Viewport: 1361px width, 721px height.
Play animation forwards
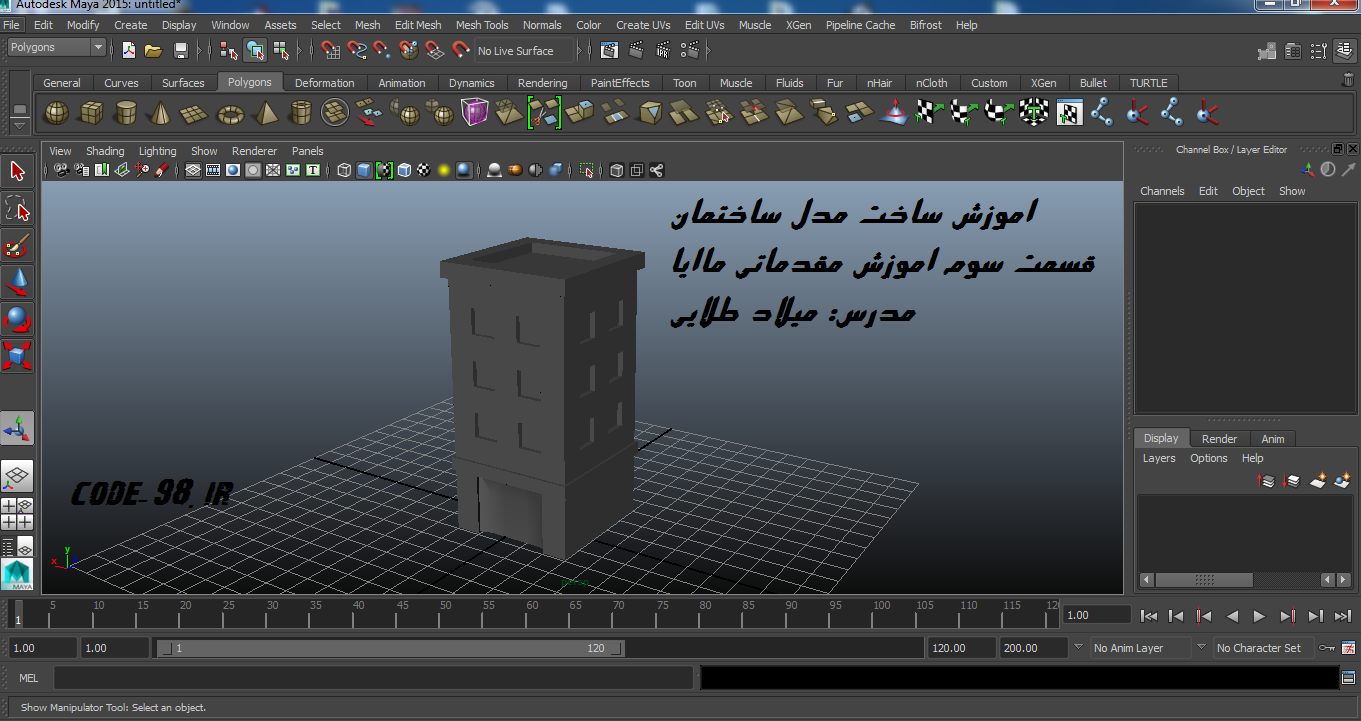point(1260,616)
